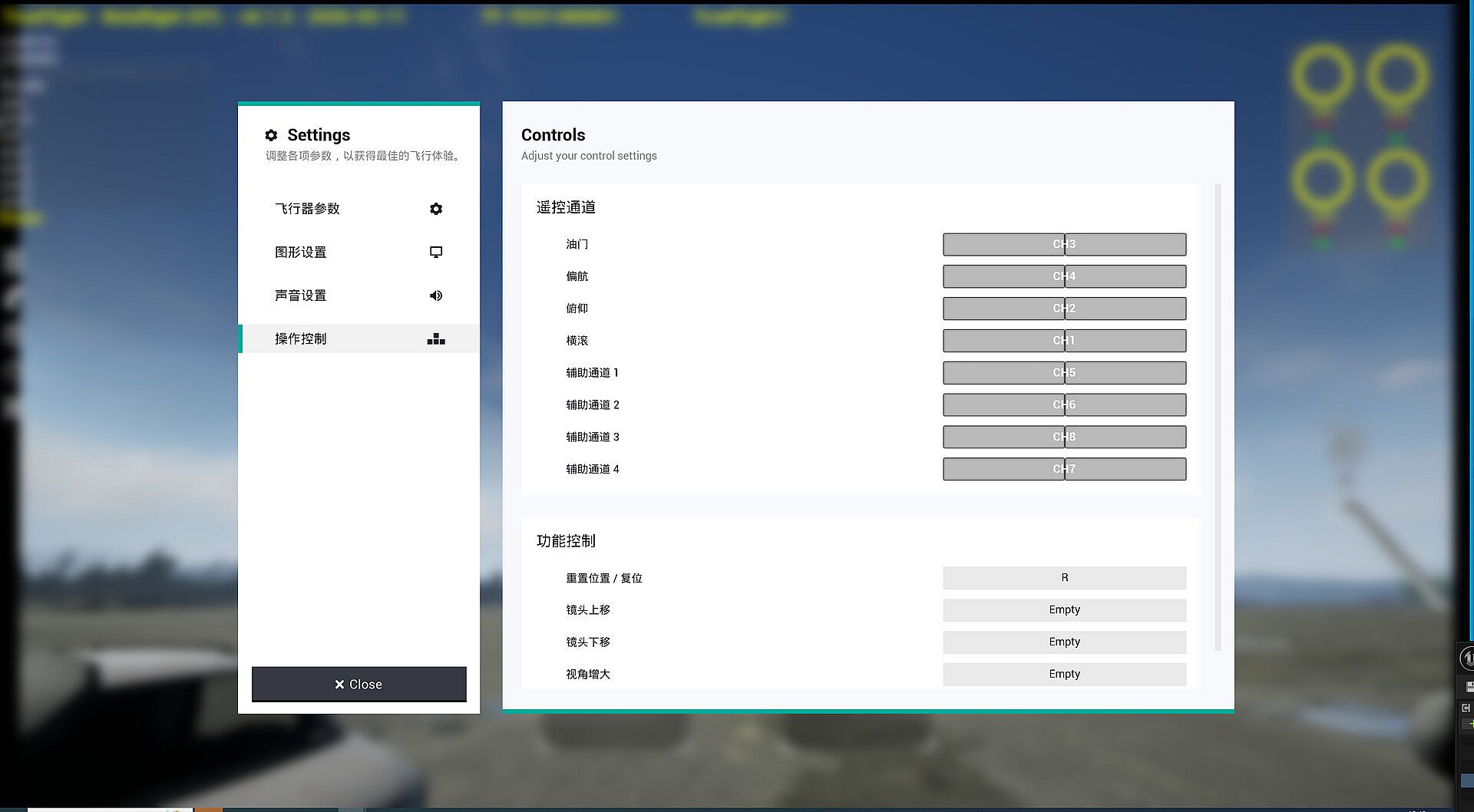This screenshot has height=812, width=1474.
Task: Pick the 横滚 channel bar showing CH1
Action: pos(1064,341)
